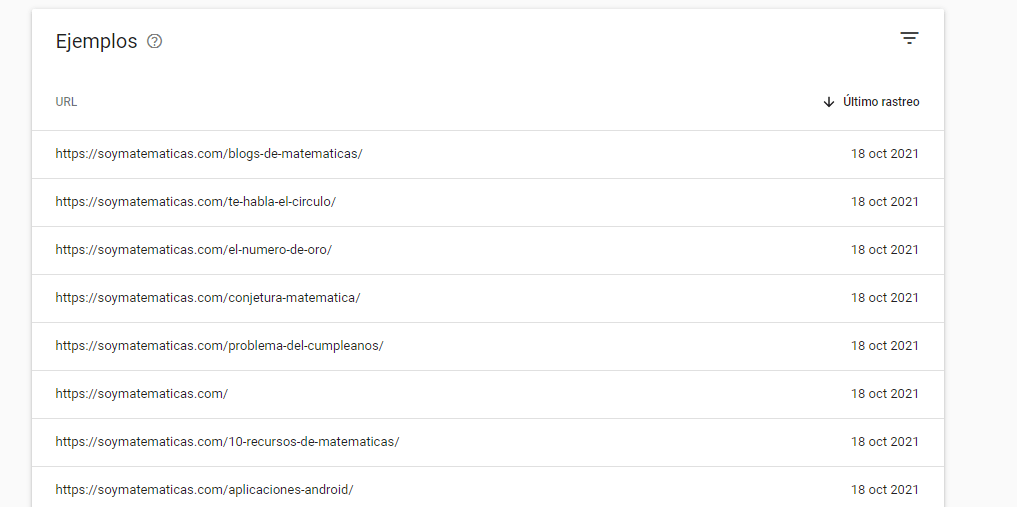This screenshot has height=507, width=1017.
Task: Click the date in the 10-recursos-de-matematicas row
Action: [885, 442]
